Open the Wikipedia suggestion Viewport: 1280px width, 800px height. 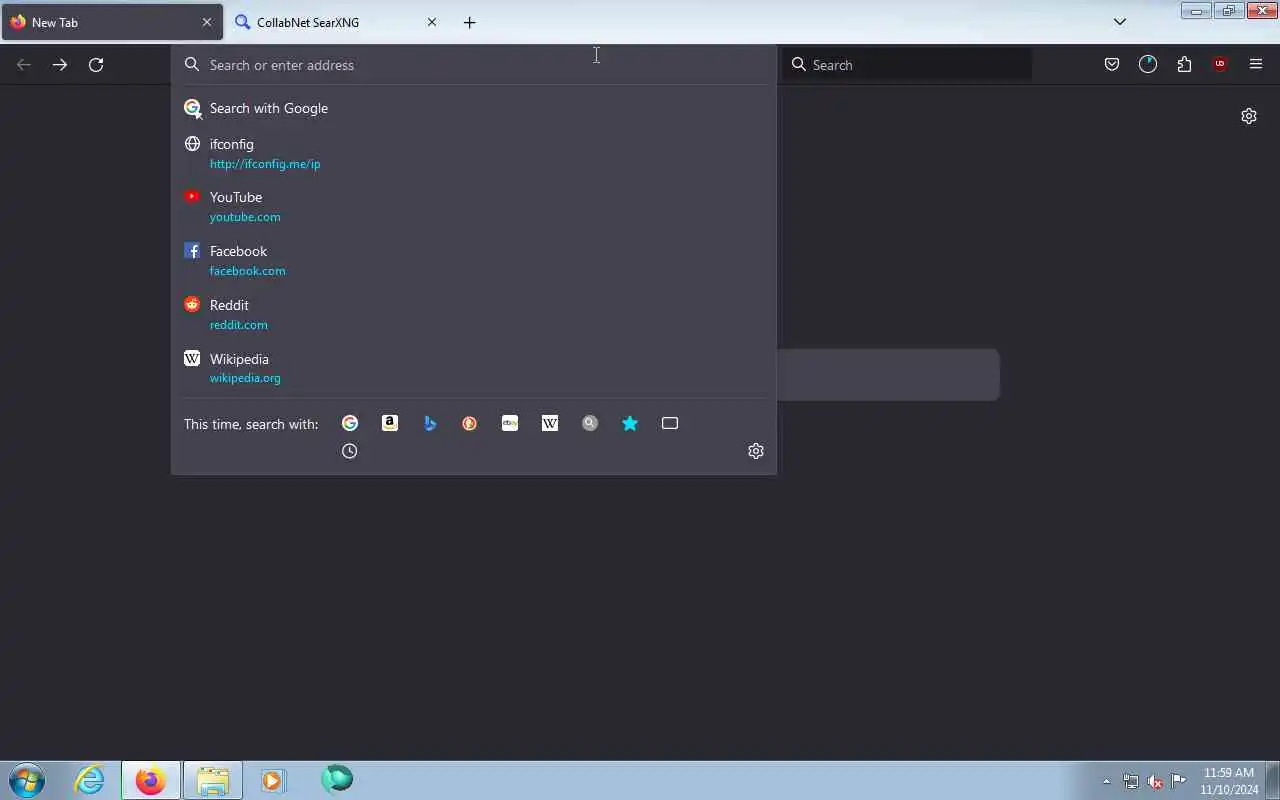474,368
